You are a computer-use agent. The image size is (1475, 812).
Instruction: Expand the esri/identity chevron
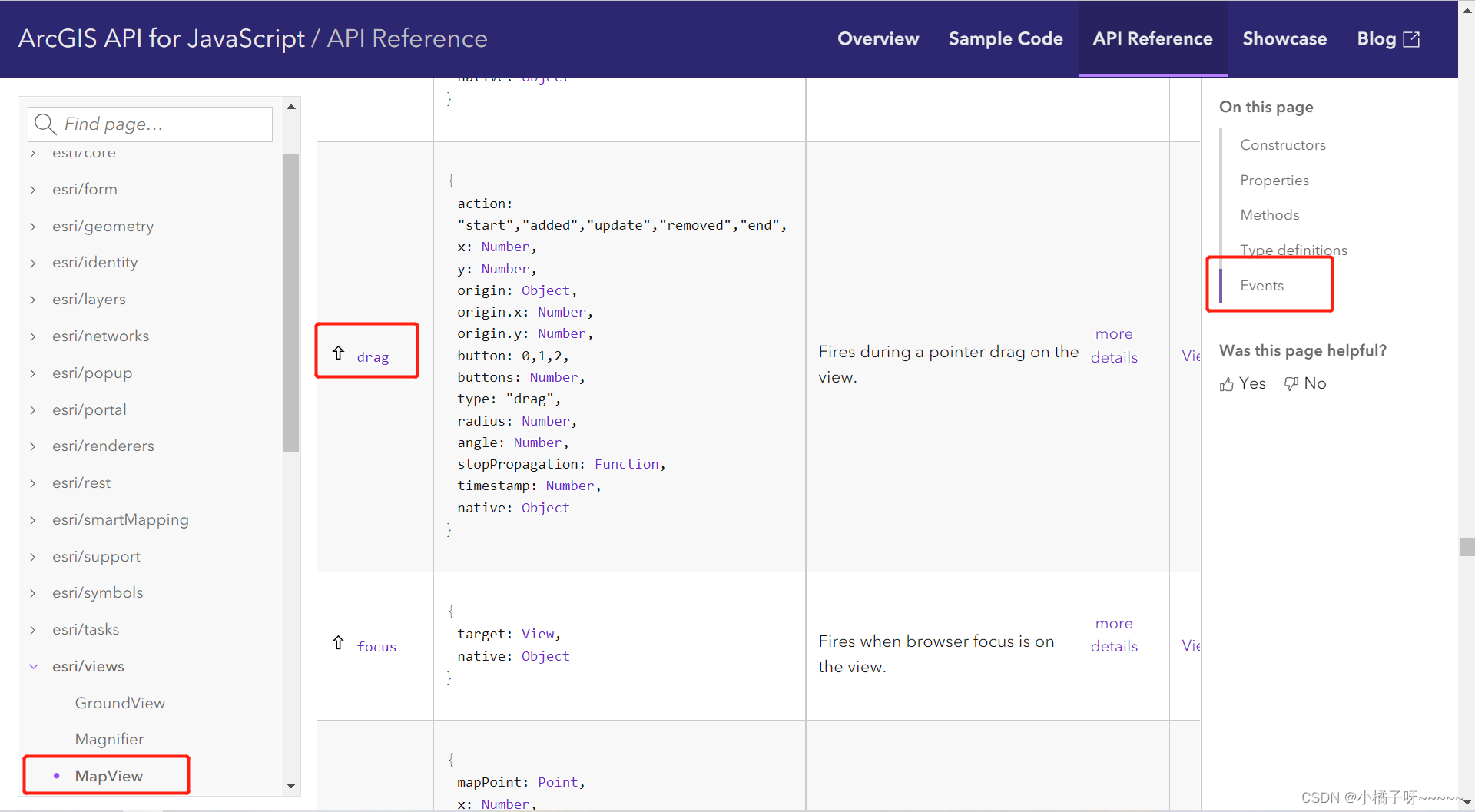click(x=33, y=263)
